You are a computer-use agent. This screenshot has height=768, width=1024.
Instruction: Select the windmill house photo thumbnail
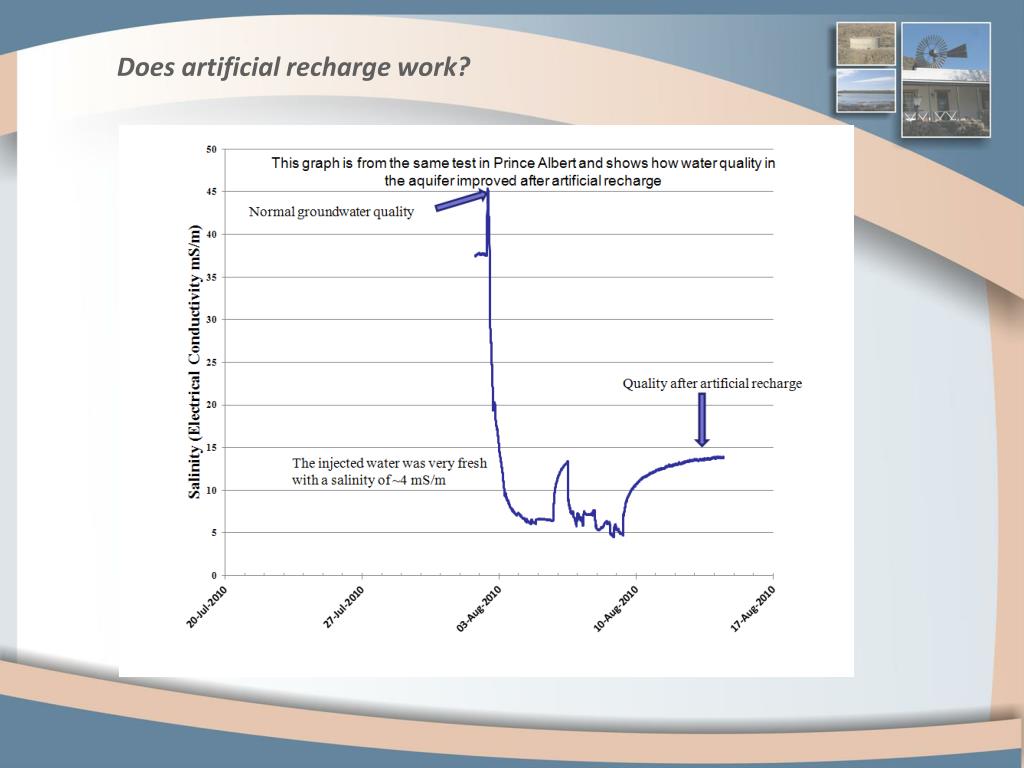coord(946,80)
